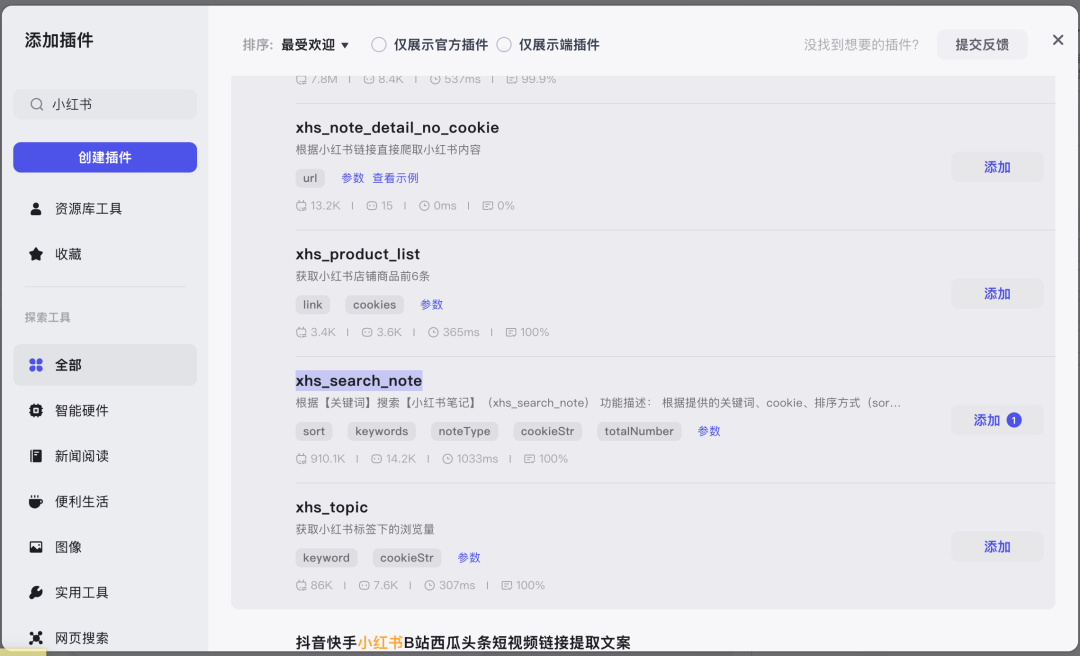
Task: Click the 实用工具 wrench icon
Action: tap(36, 593)
